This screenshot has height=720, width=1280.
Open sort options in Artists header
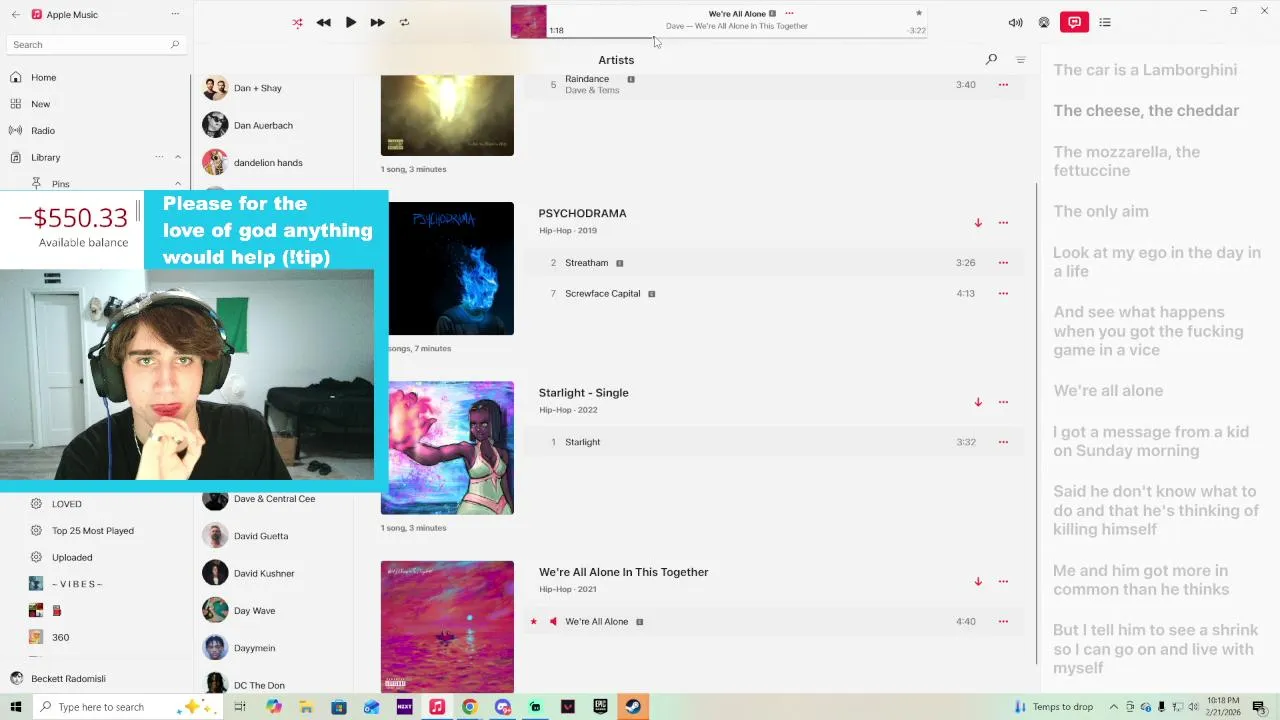[1021, 60]
